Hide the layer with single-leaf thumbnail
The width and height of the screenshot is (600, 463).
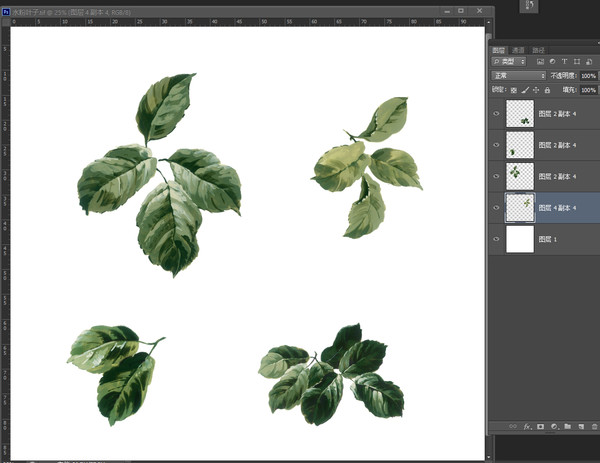click(496, 145)
